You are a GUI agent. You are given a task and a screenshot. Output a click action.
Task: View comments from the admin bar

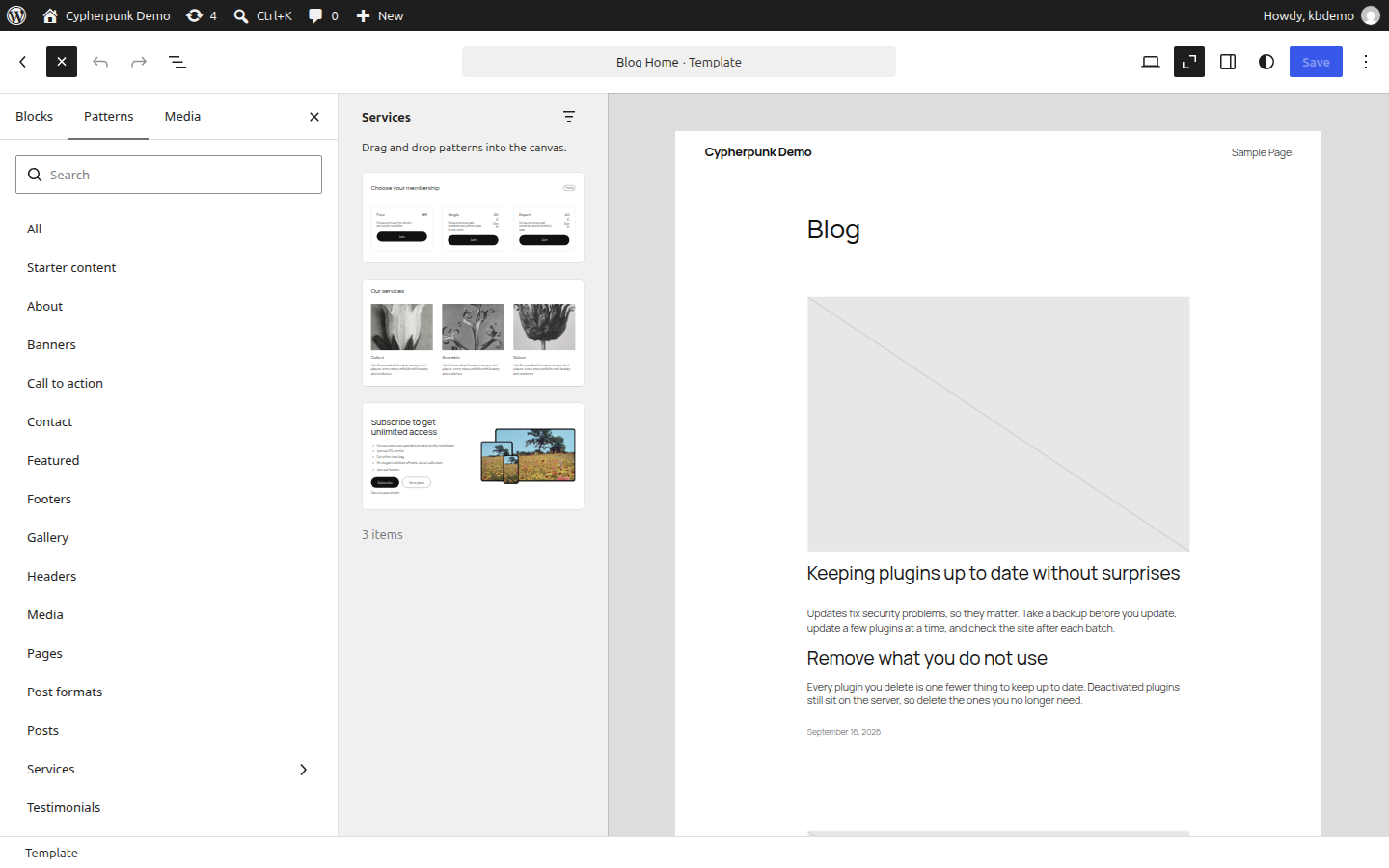tap(323, 15)
